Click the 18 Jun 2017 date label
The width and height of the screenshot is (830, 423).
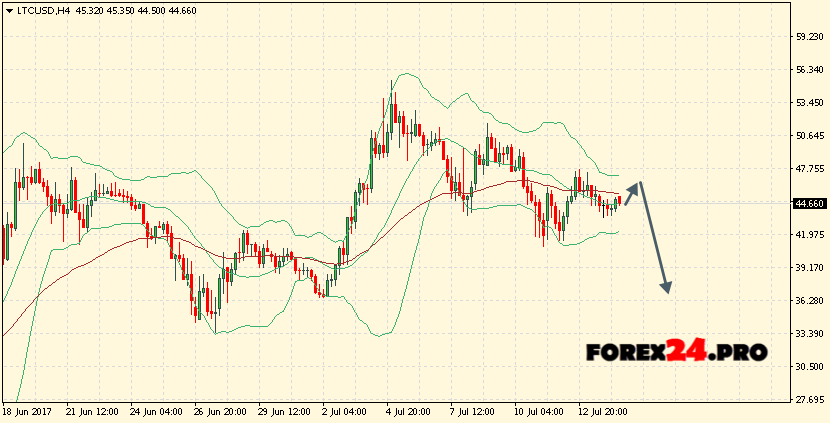pos(29,412)
